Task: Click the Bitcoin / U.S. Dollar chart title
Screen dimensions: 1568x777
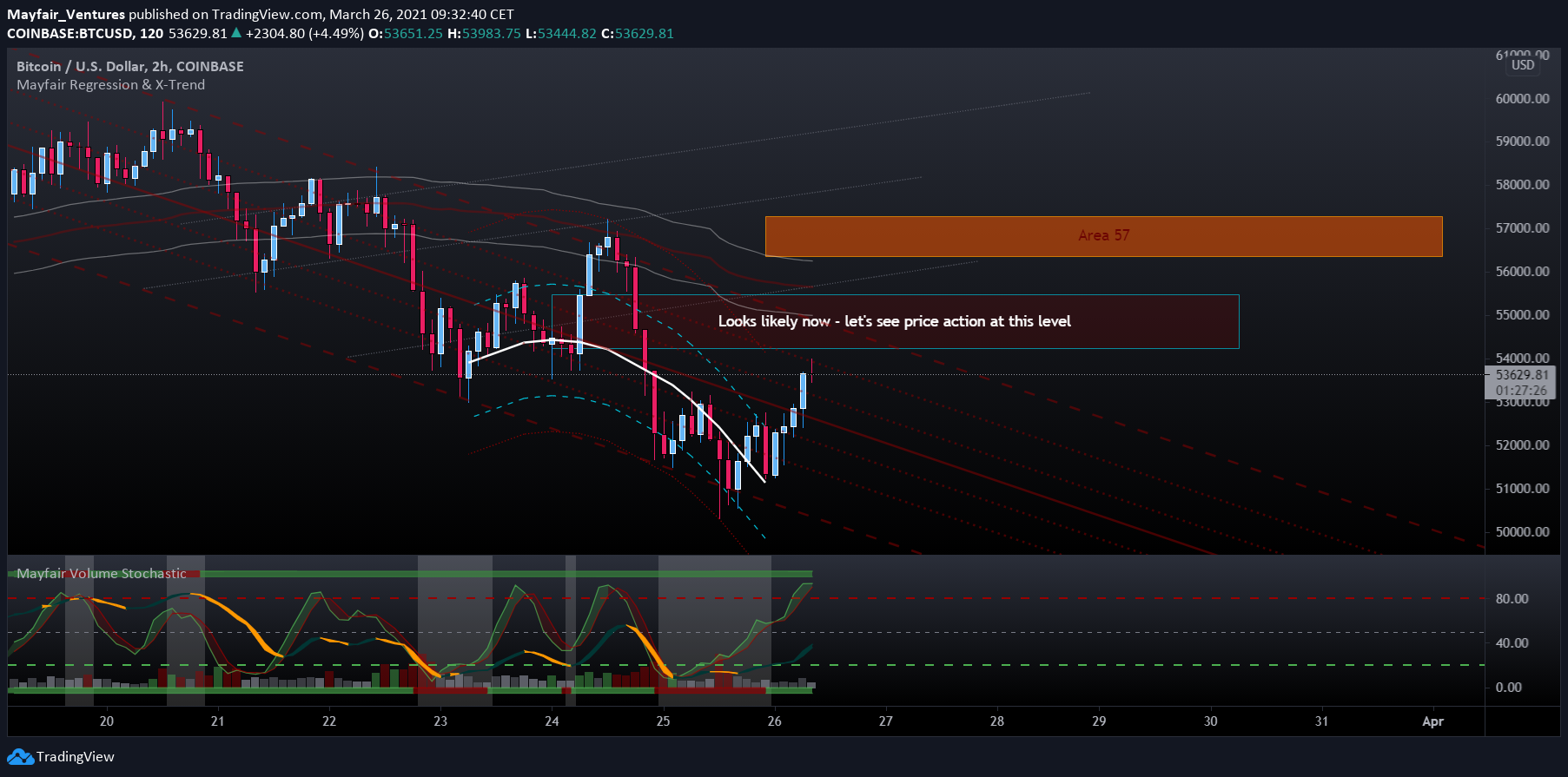Action: coord(130,66)
